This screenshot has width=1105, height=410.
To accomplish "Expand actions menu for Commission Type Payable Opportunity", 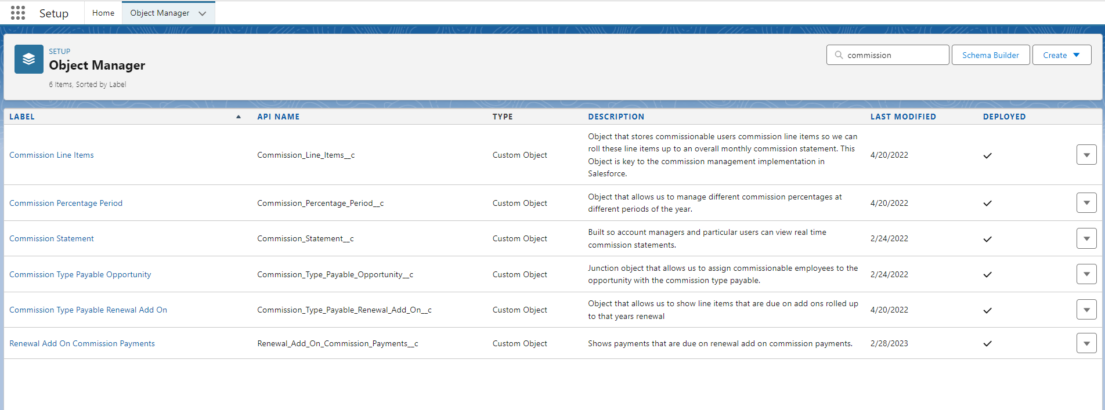I will click(x=1086, y=274).
